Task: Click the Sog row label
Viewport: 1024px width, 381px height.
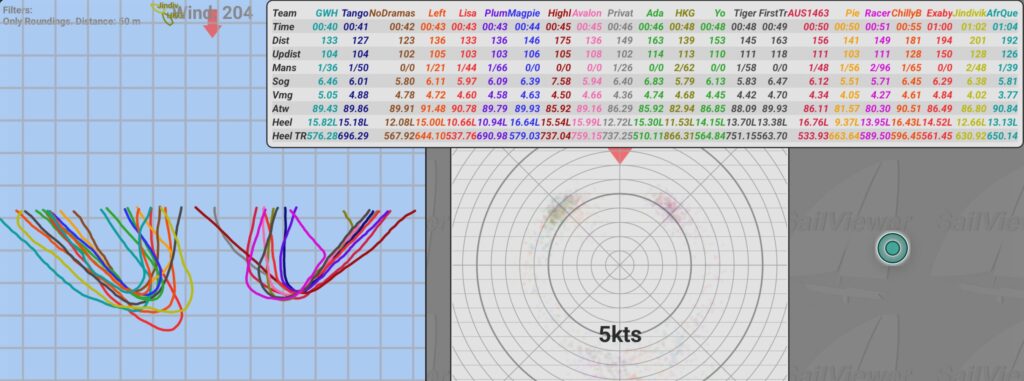Action: 281,81
